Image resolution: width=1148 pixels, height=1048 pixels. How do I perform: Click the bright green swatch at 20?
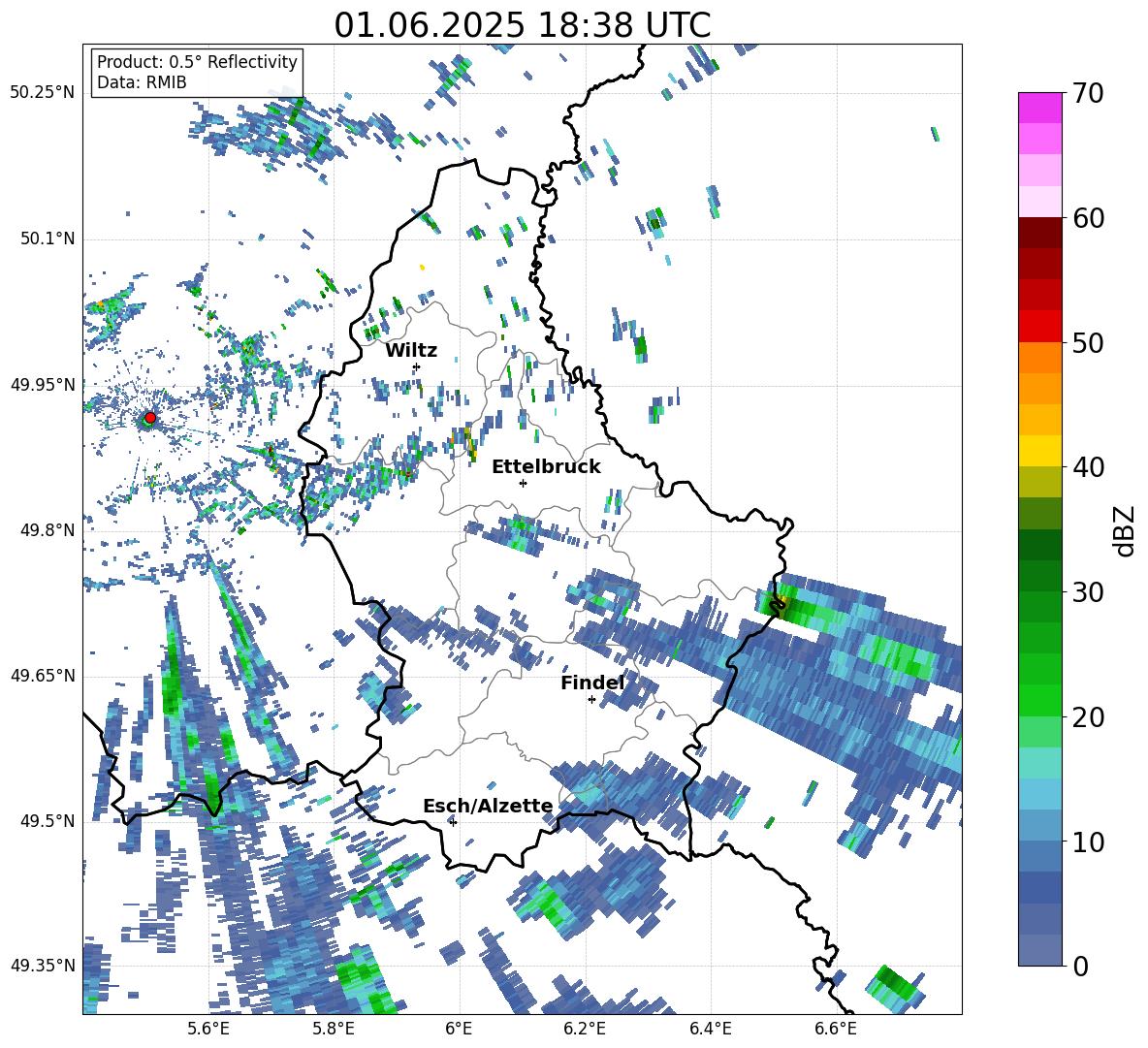click(1039, 700)
